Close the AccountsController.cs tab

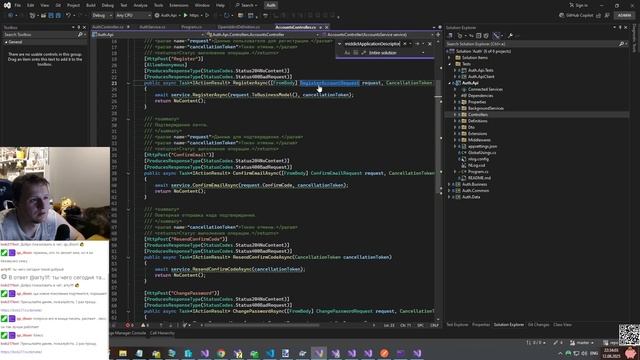click(x=327, y=27)
